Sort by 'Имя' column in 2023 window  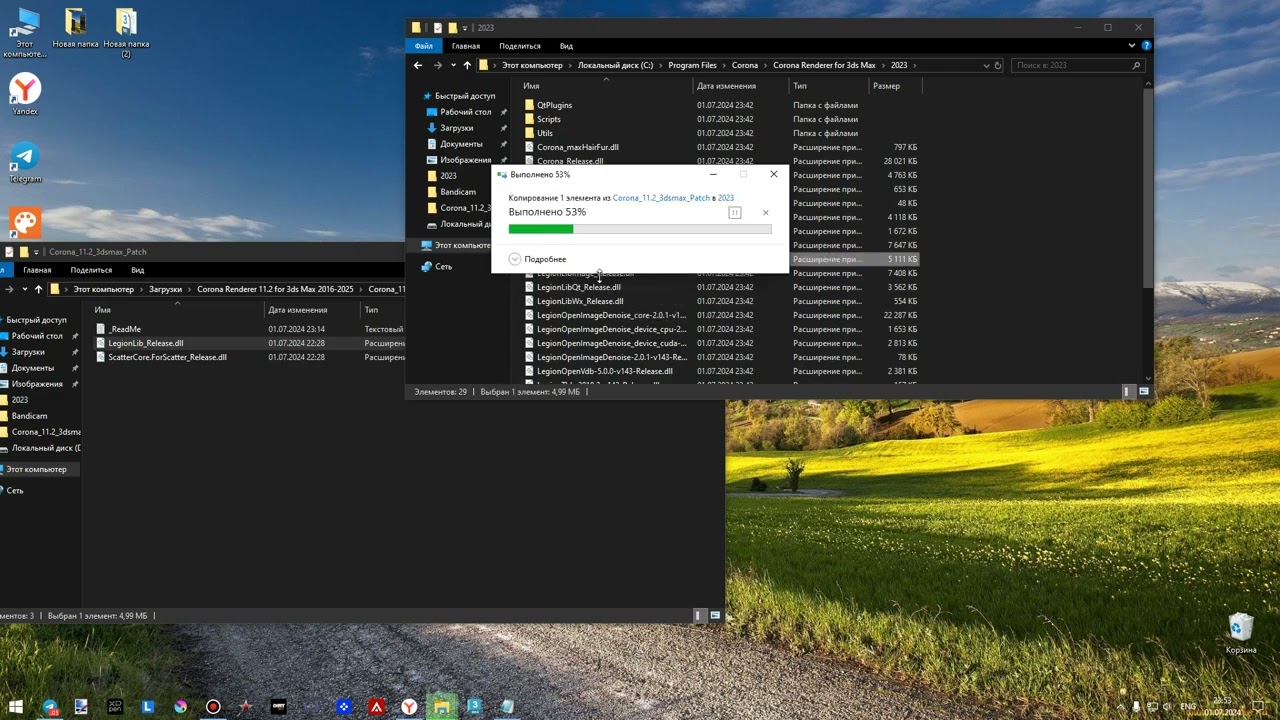point(531,86)
